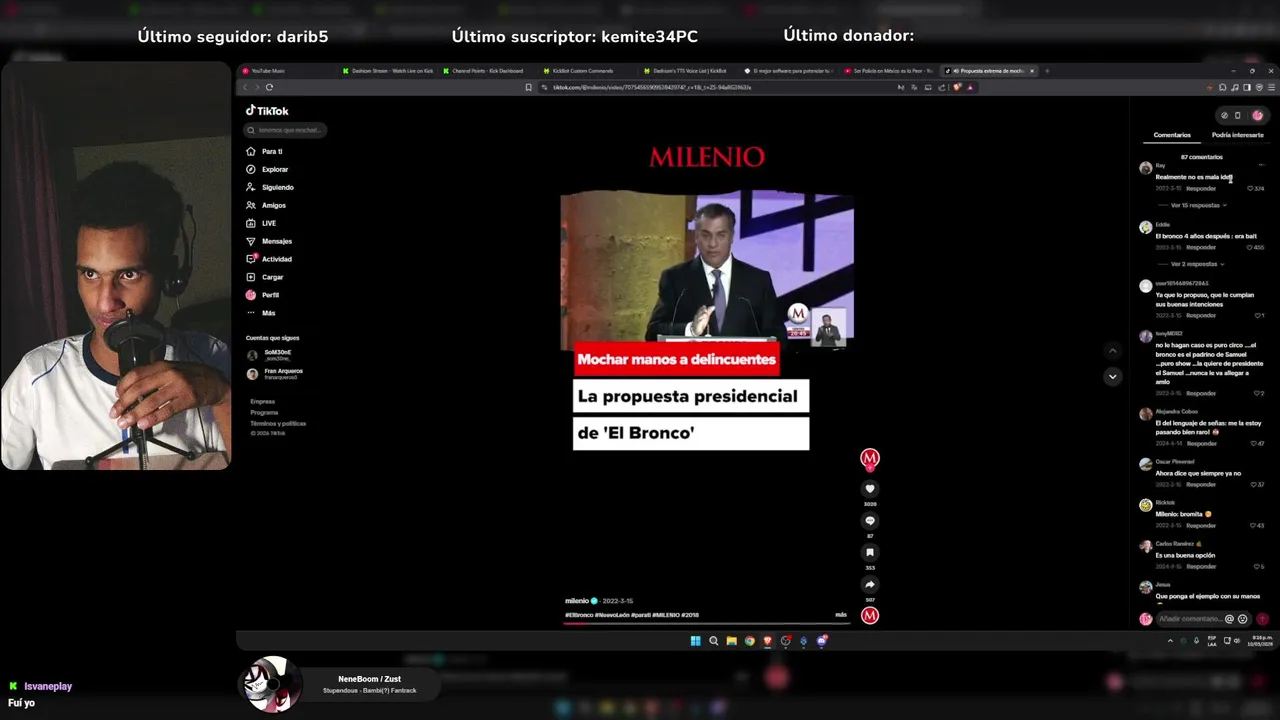Post comment with the send arrow button
This screenshot has height=720, width=1280.
(1262, 619)
